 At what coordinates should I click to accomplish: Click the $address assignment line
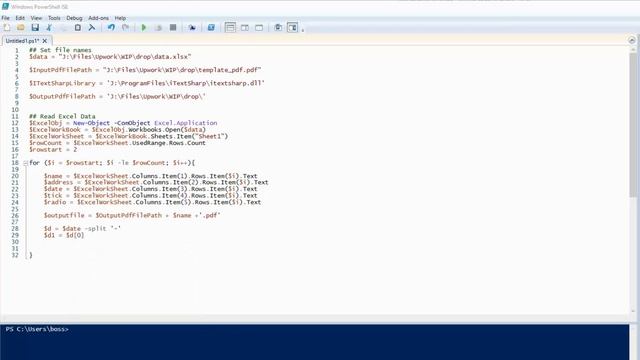156,182
